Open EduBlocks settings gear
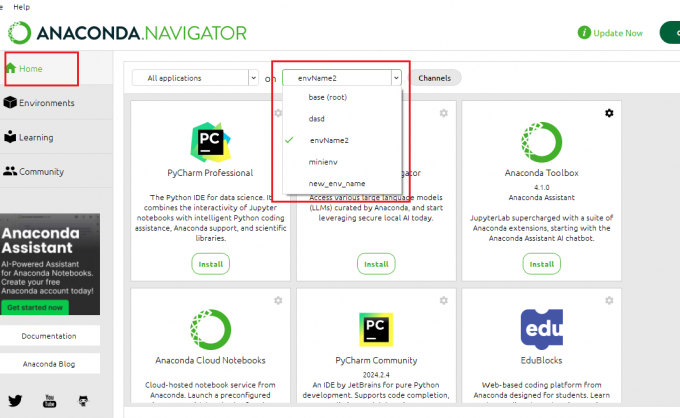Viewport: 680px width, 418px height. [x=609, y=300]
